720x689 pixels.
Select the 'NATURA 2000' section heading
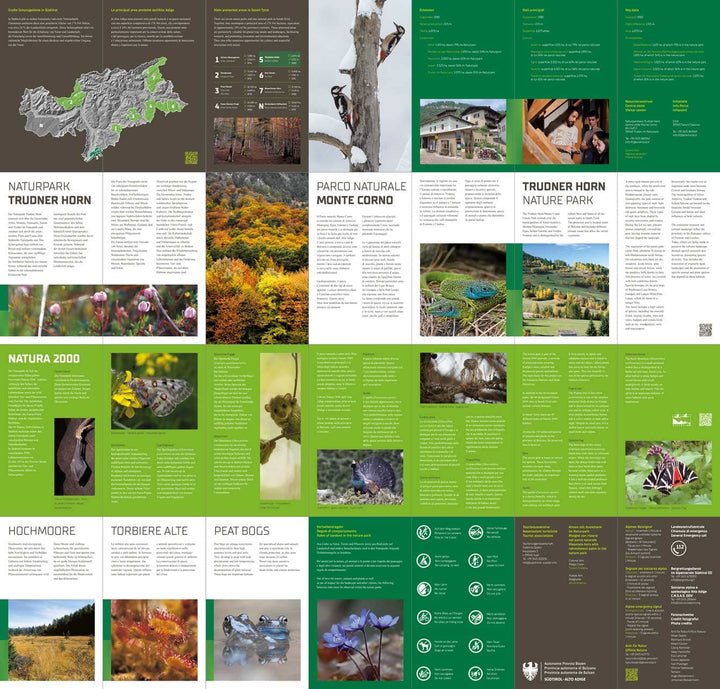(43, 357)
